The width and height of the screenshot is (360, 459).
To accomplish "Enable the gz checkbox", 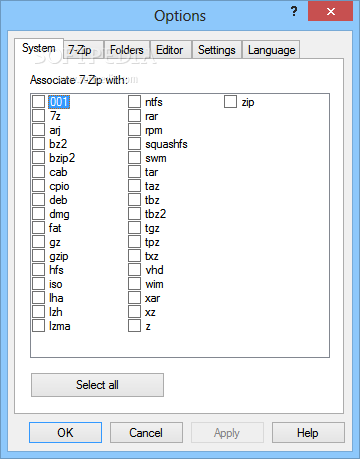I will tap(38, 242).
